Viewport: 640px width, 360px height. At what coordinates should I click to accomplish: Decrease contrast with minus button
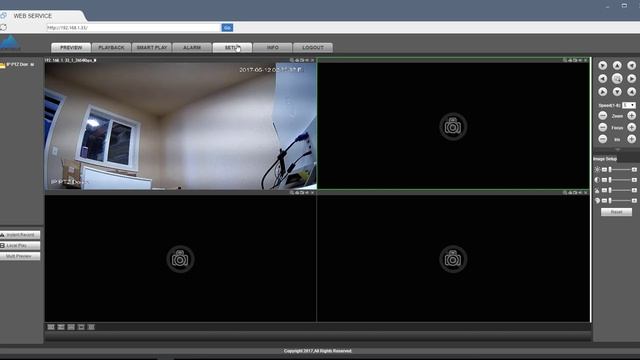604,180
